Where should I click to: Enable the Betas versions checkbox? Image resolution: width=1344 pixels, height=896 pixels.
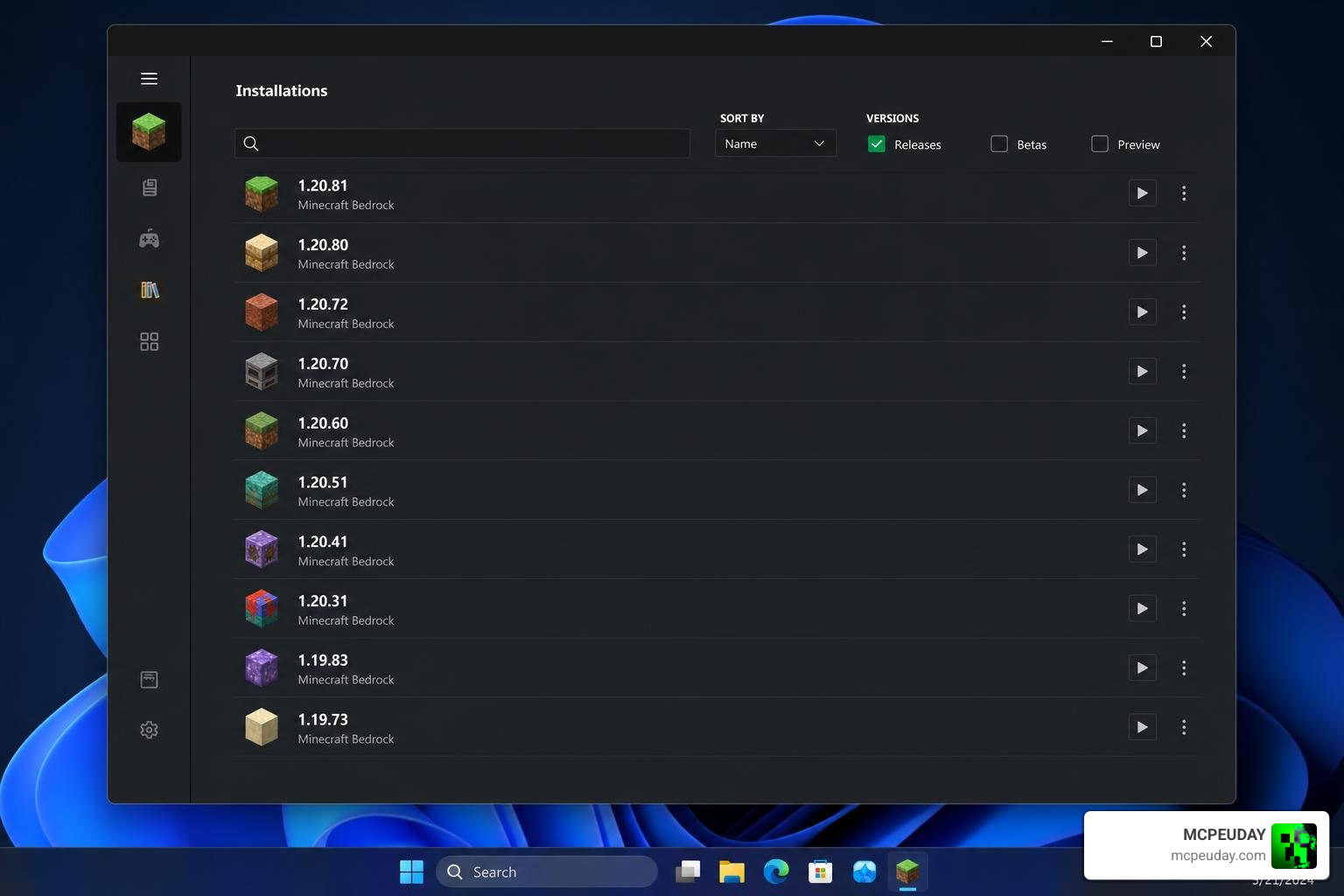pos(999,144)
